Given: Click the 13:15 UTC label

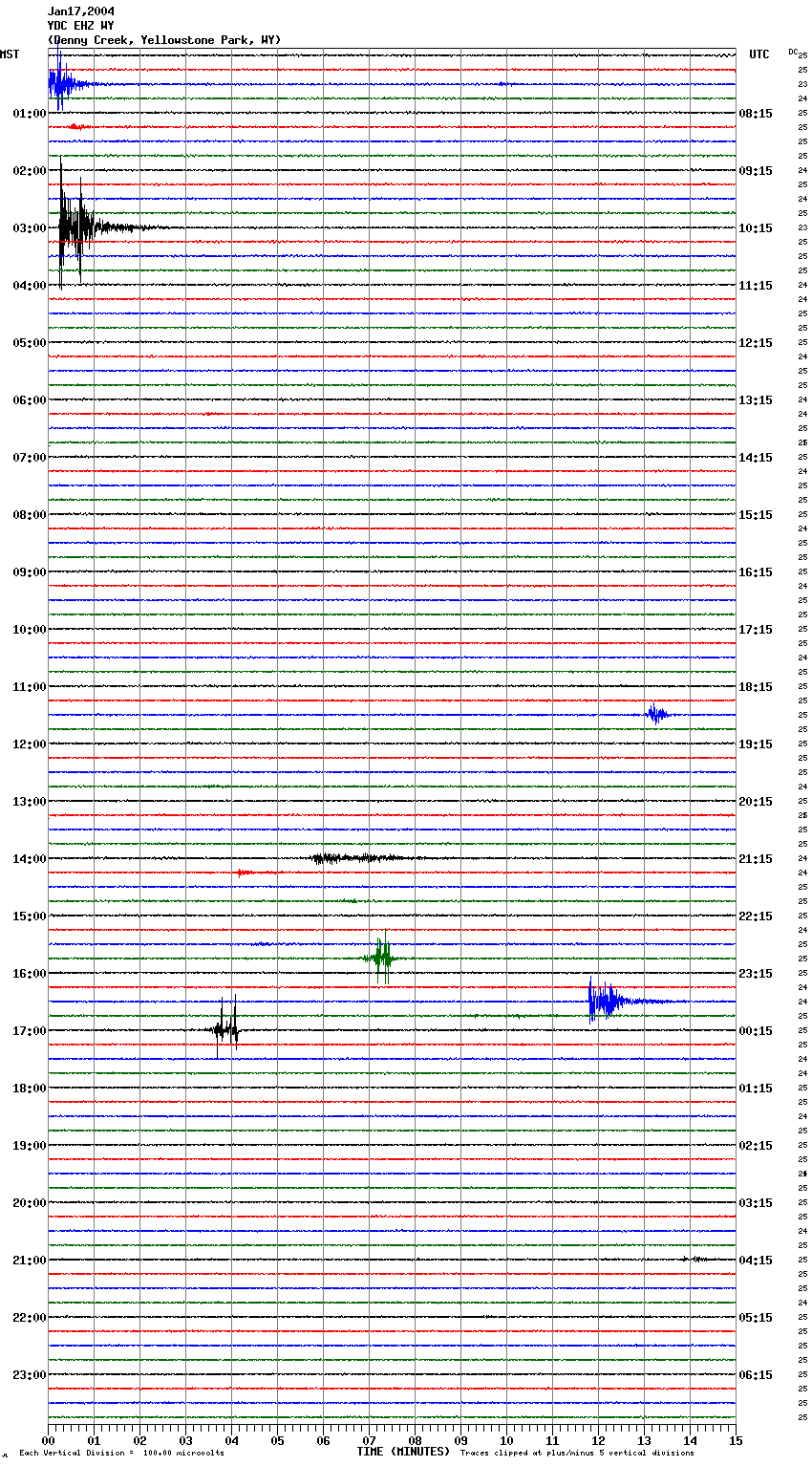Looking at the screenshot, I should (756, 400).
